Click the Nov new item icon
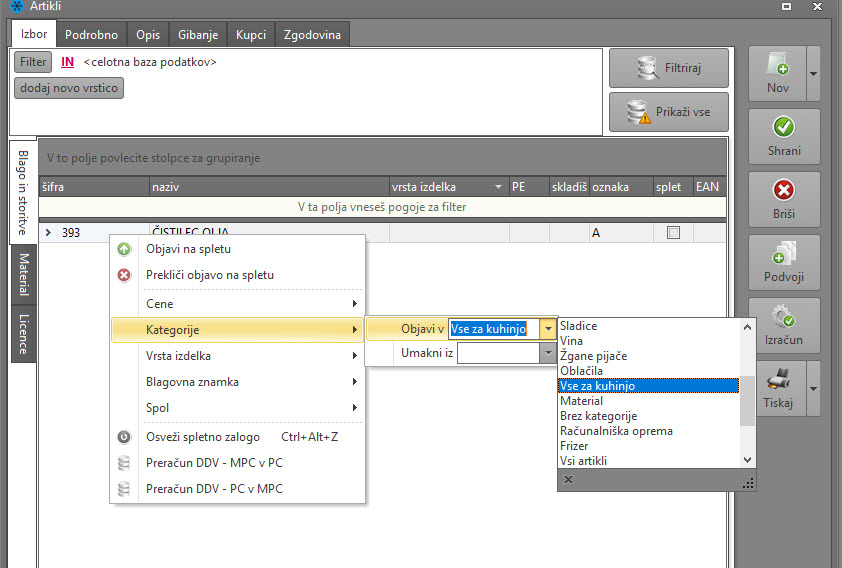This screenshot has height=568, width=842. click(x=778, y=65)
